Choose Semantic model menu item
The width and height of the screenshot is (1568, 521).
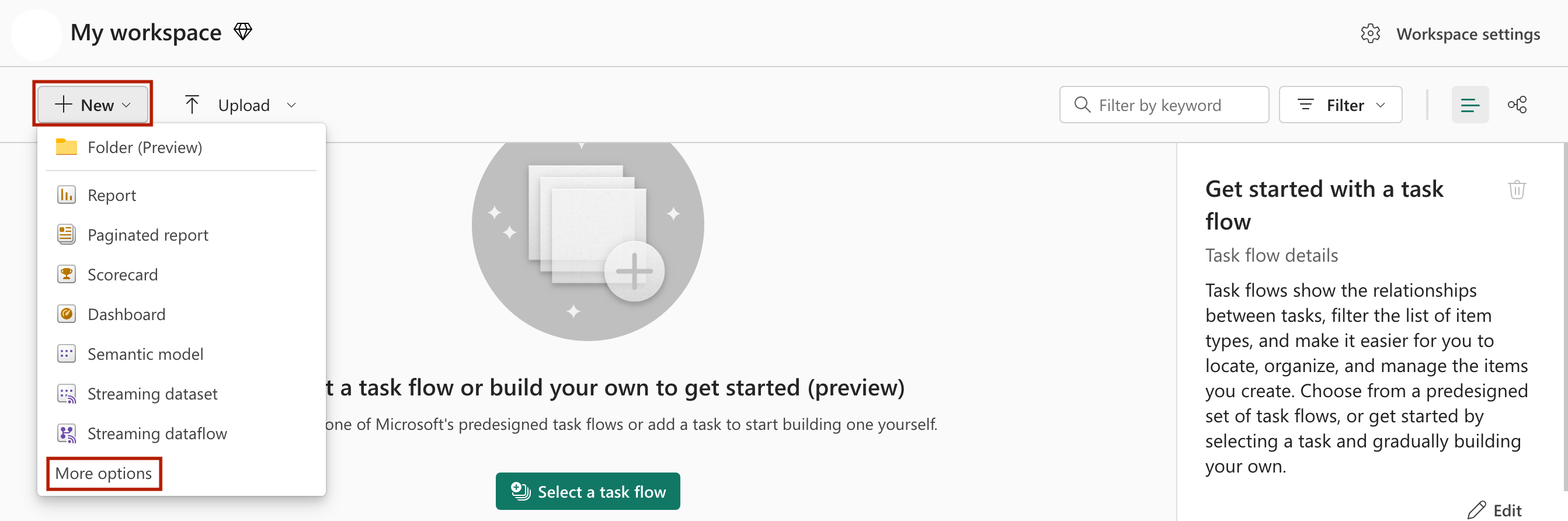181,353
